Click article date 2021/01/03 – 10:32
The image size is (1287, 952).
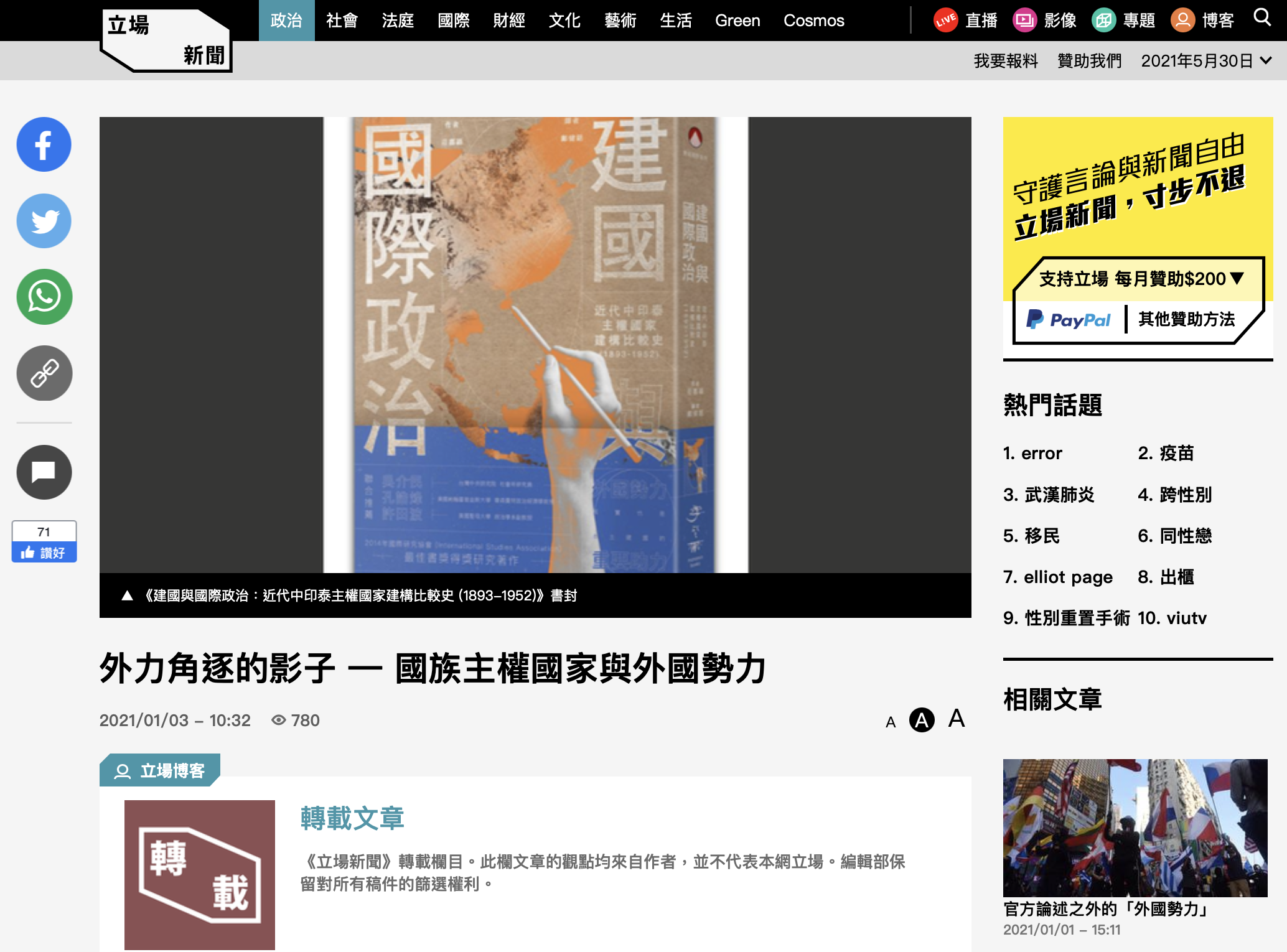pyautogui.click(x=175, y=720)
